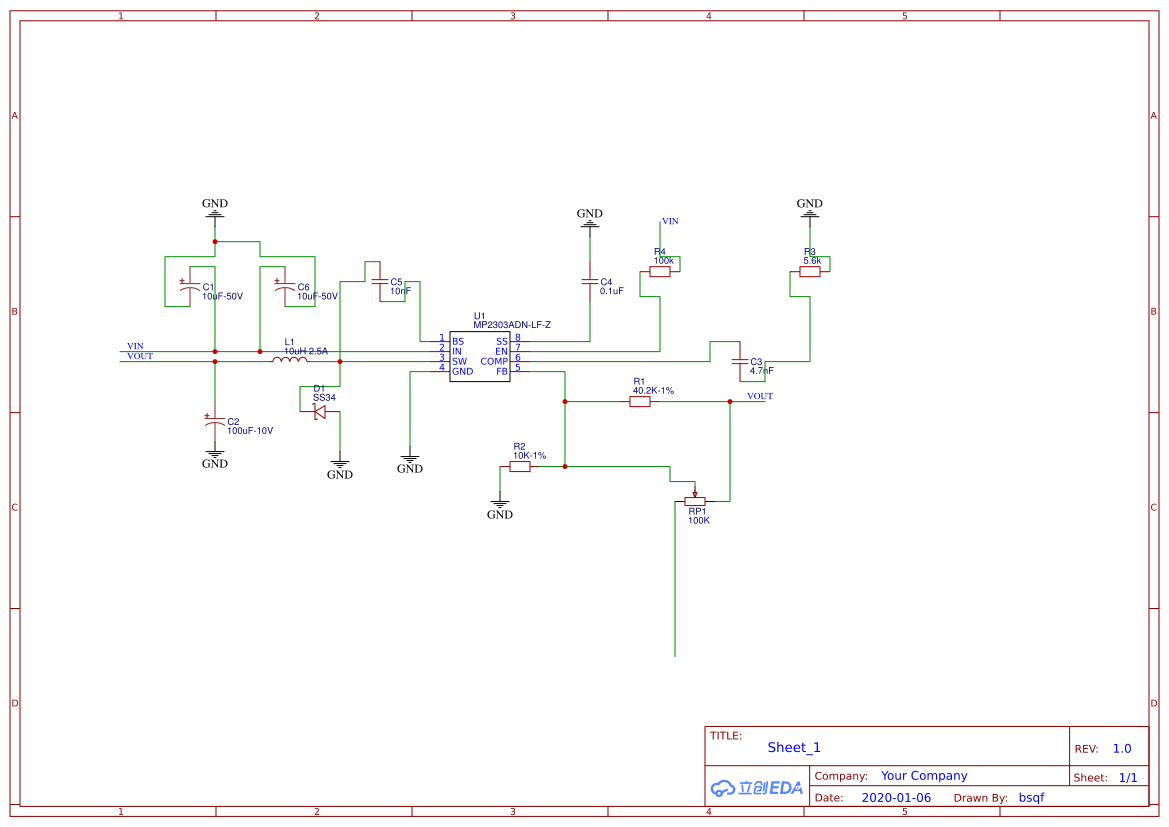Select the SS34 diode value label

click(x=324, y=397)
